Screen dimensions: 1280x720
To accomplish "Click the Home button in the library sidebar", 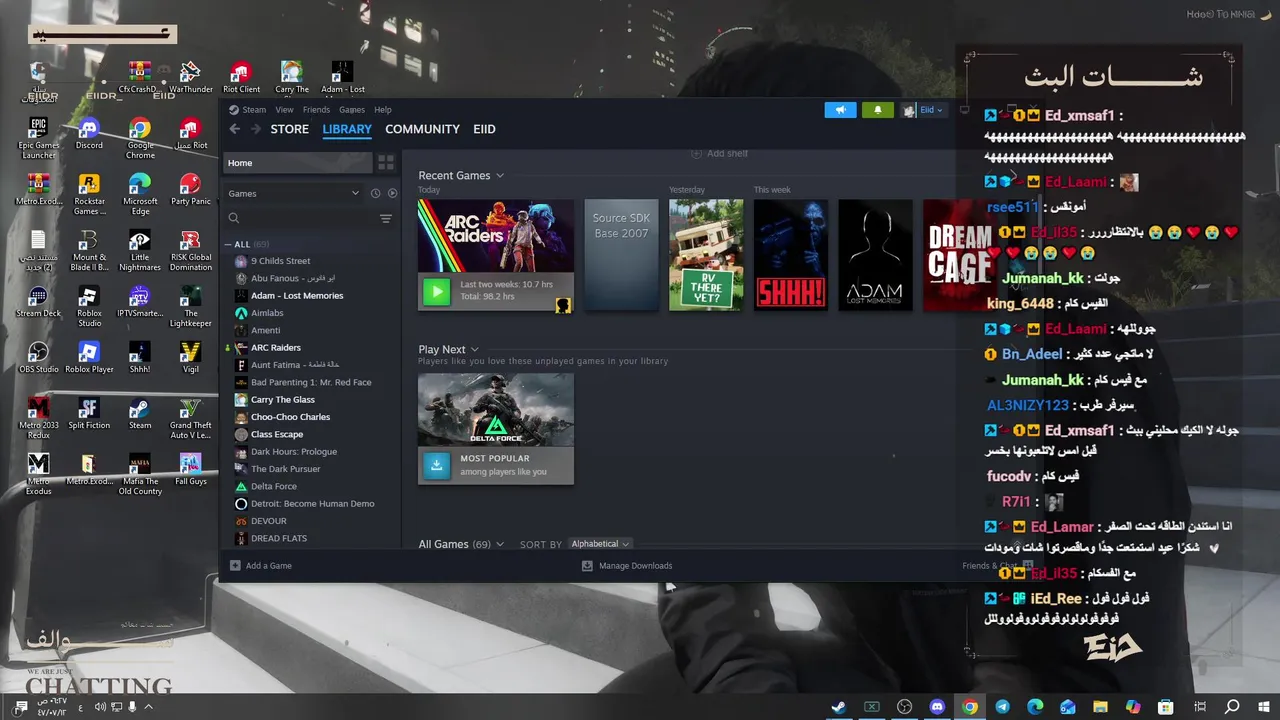I will [297, 163].
